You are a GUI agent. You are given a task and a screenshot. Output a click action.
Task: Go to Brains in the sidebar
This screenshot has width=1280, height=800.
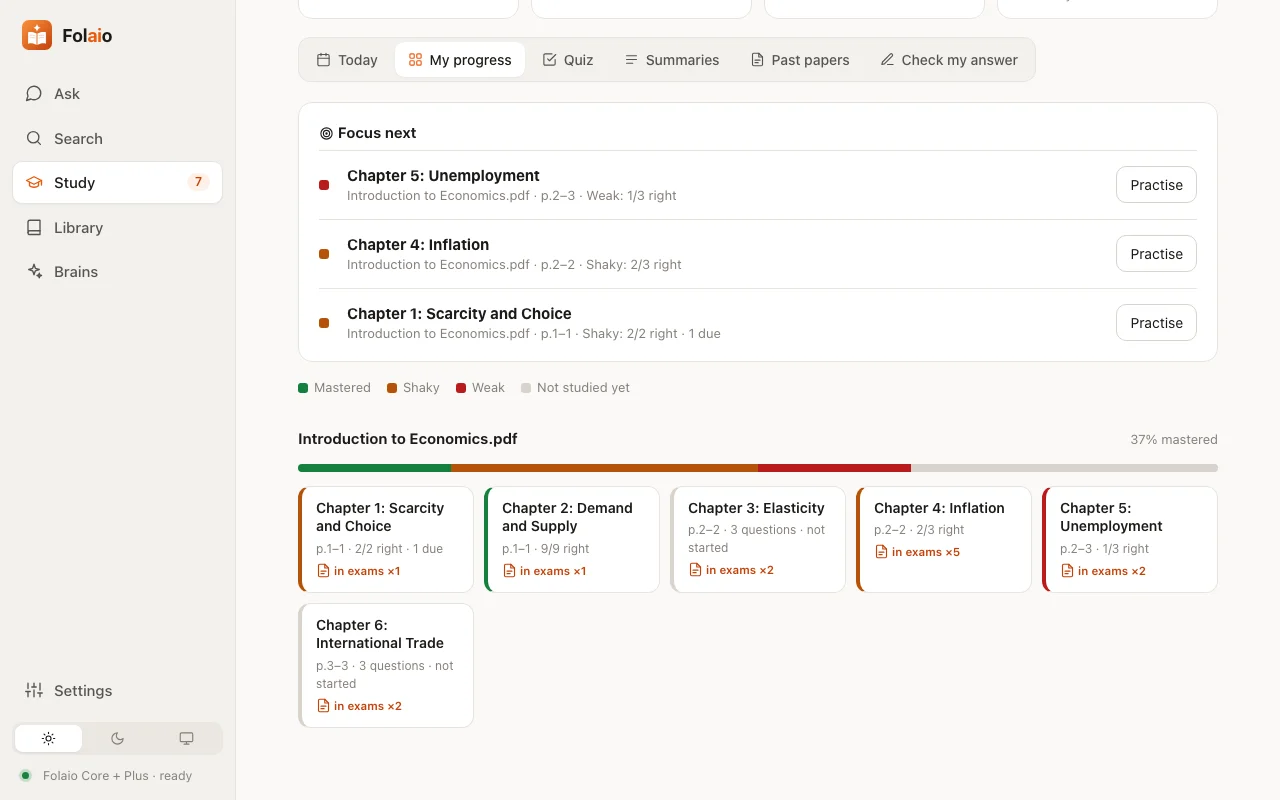[118, 272]
